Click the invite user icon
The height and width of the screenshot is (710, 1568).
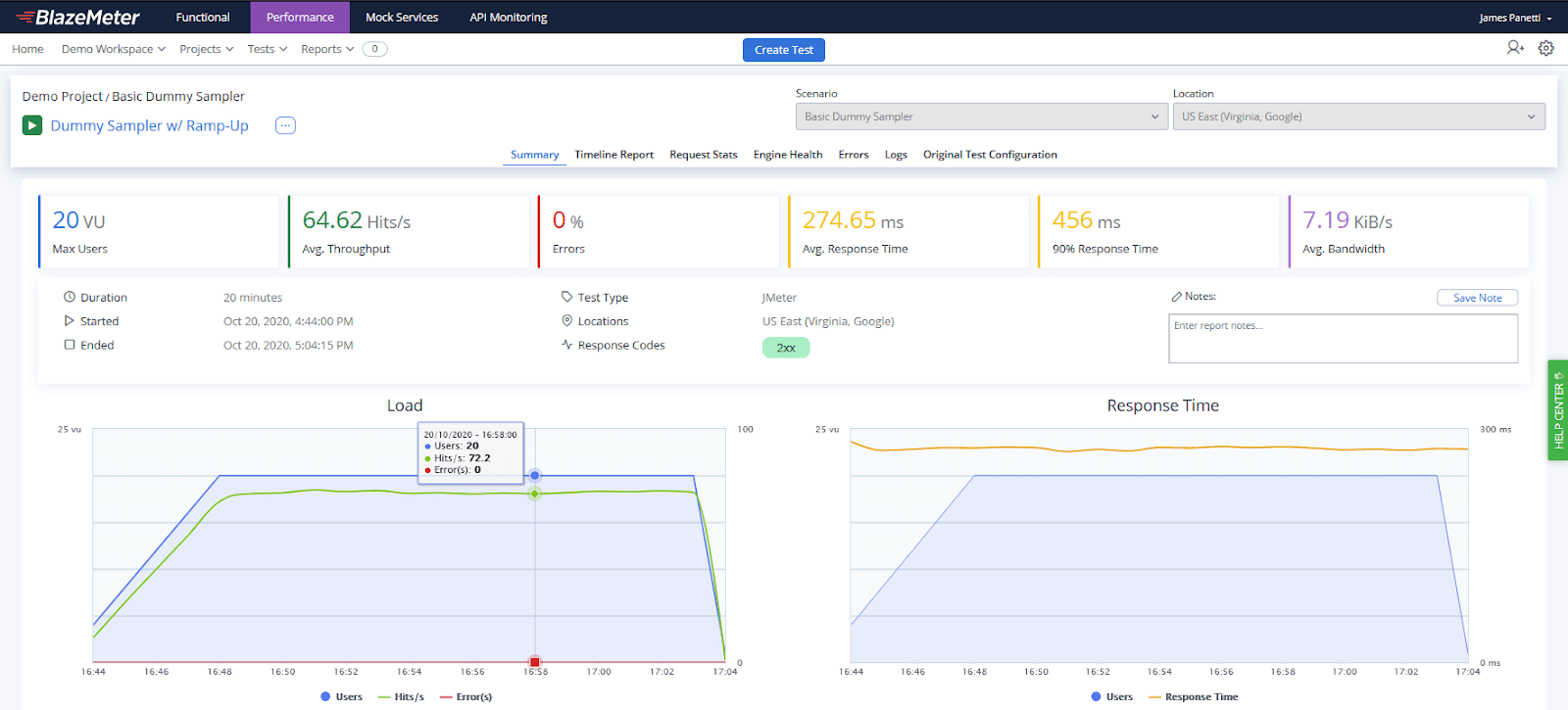click(x=1515, y=48)
